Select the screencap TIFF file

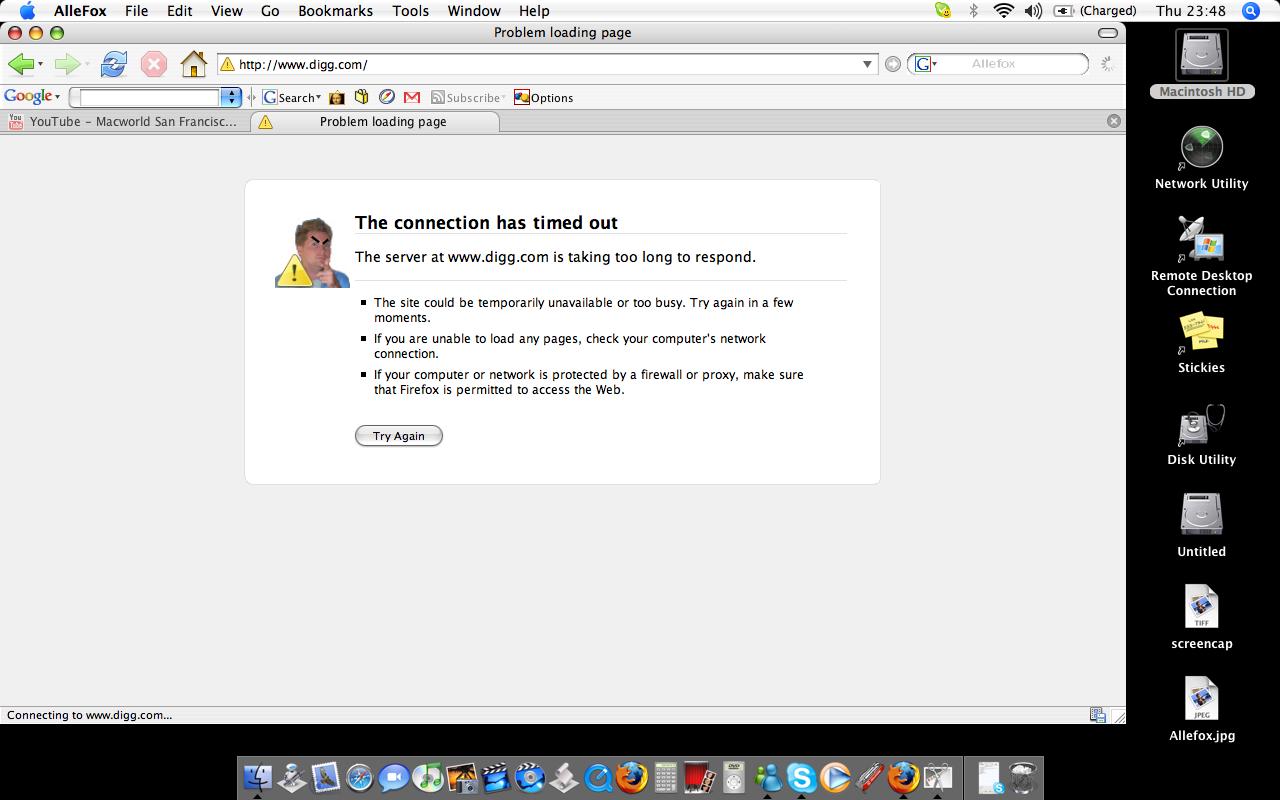coord(1201,617)
